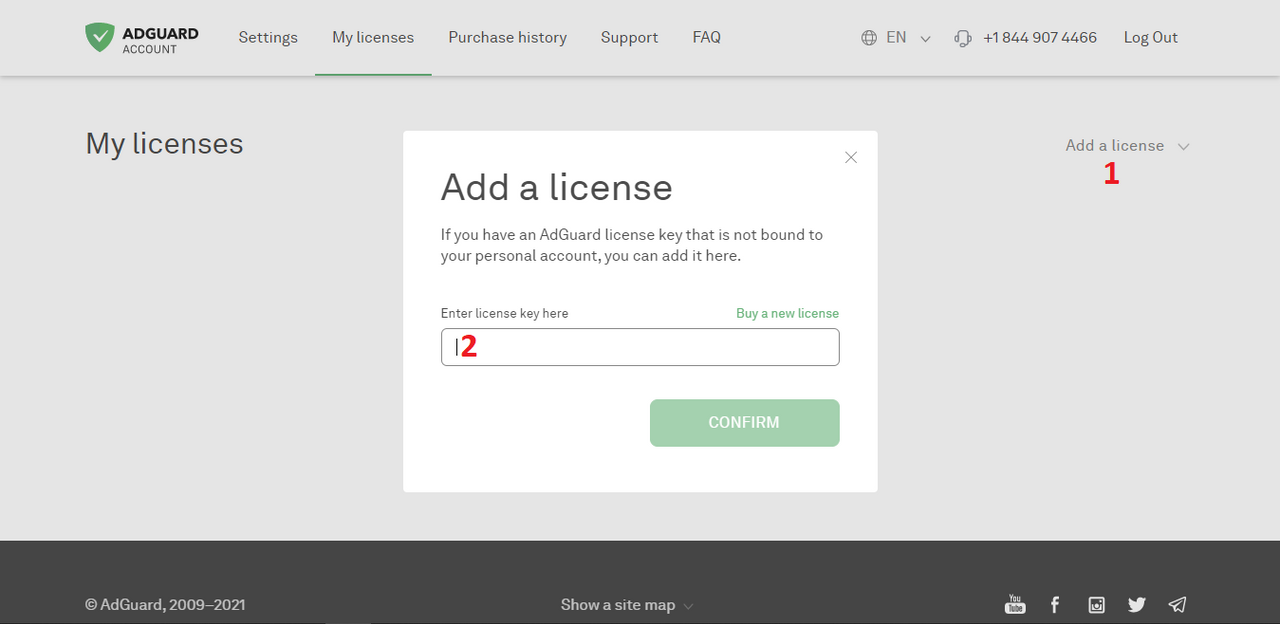This screenshot has height=624, width=1280.
Task: Open the AdGuard Telegram channel
Action: click(1178, 604)
